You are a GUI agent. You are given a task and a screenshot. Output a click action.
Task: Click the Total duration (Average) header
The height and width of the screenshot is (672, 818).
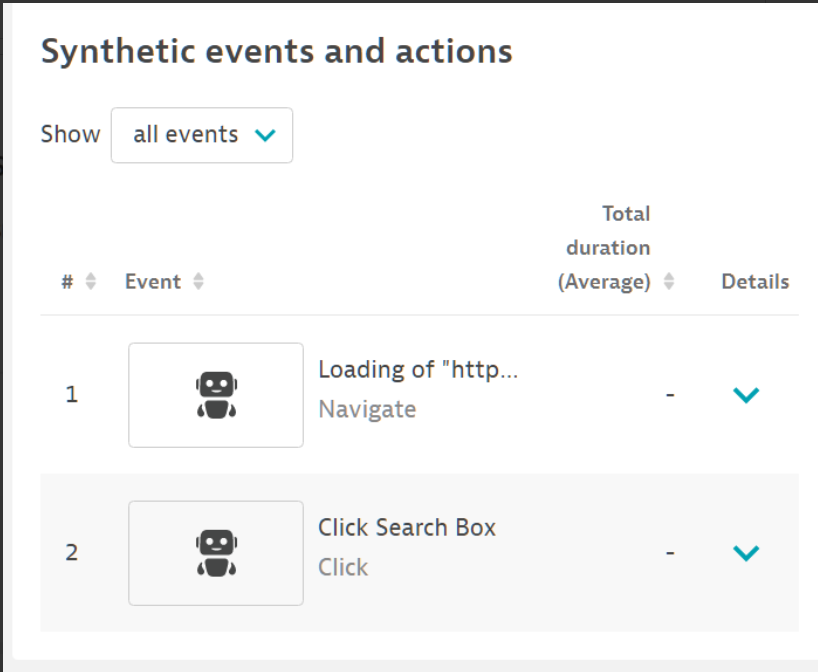tap(627, 246)
